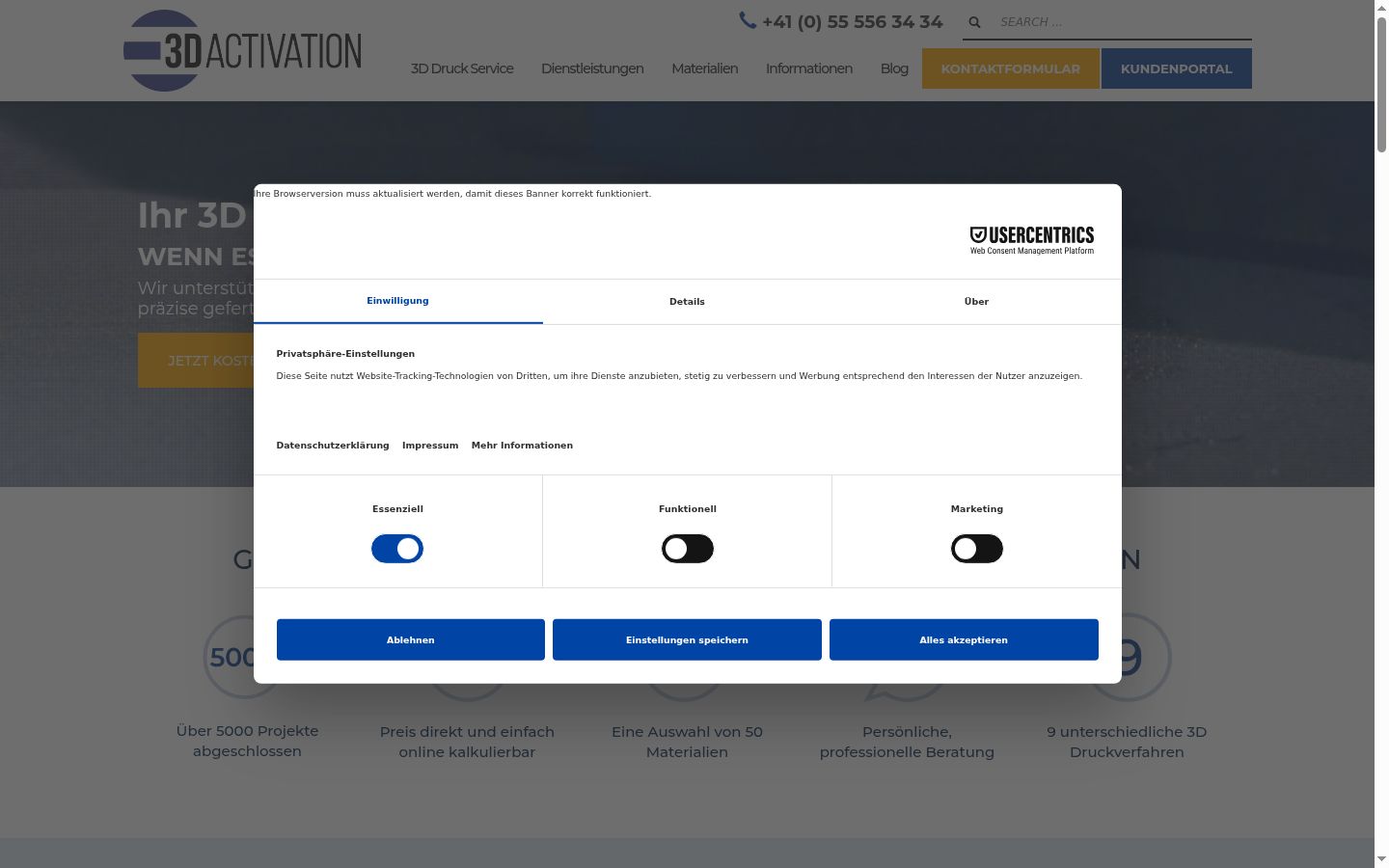Enable the Marketing toggle
Screen dimensions: 1389x868
tap(976, 549)
